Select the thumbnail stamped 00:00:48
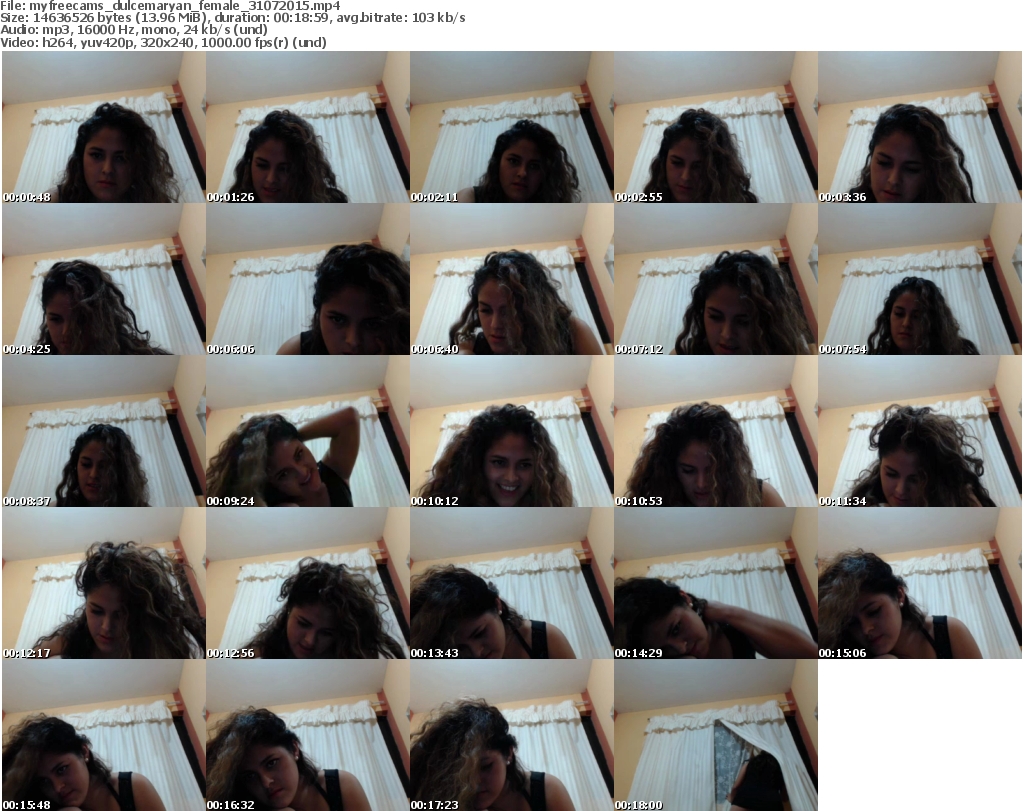Image resolution: width=1024 pixels, height=811 pixels. tap(104, 127)
